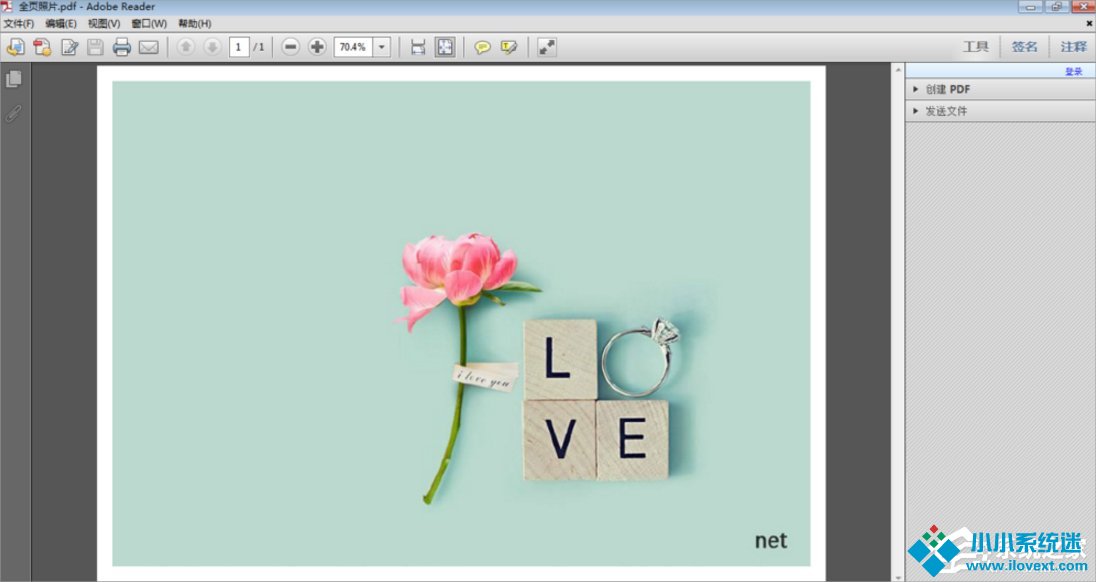Click the create PDF online toolbar icon
The width and height of the screenshot is (1096, 582).
click(15, 47)
